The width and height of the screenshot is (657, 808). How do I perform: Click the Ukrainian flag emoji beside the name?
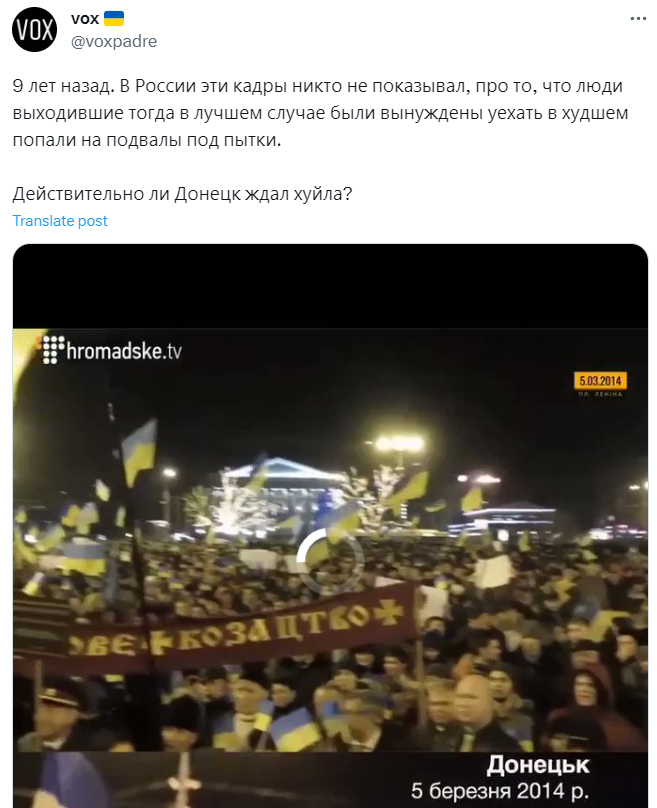114,19
